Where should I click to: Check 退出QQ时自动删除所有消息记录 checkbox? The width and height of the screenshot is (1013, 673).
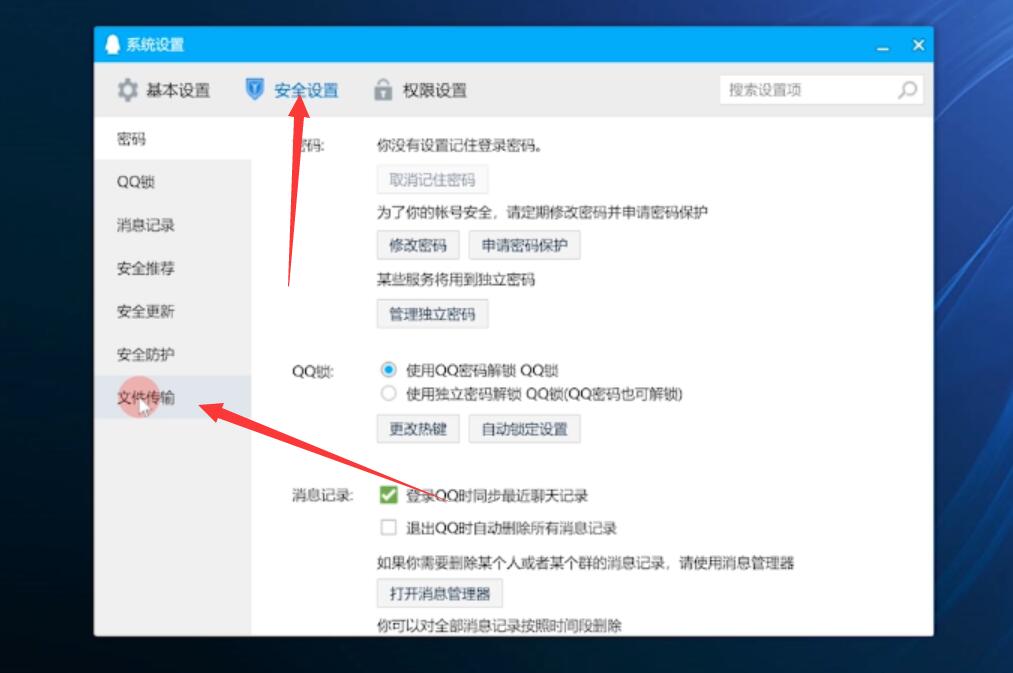click(388, 528)
